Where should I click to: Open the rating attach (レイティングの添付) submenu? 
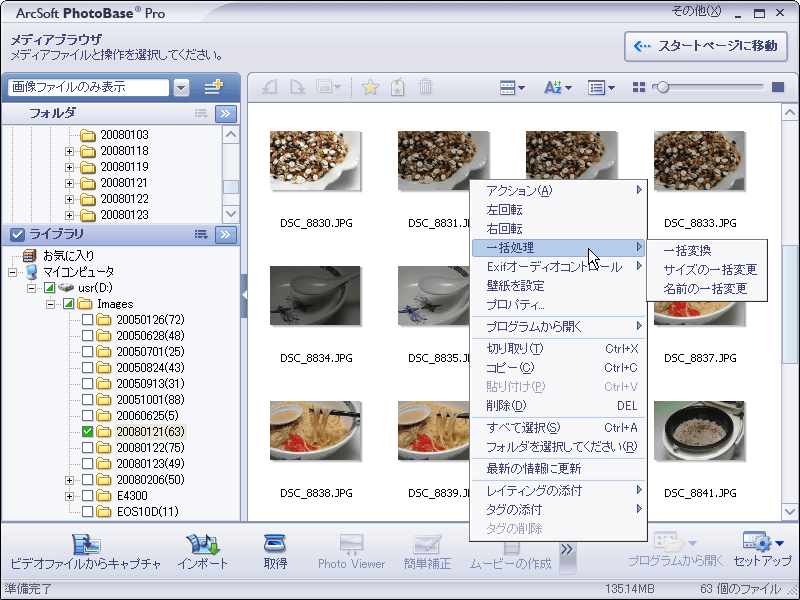click(559, 490)
